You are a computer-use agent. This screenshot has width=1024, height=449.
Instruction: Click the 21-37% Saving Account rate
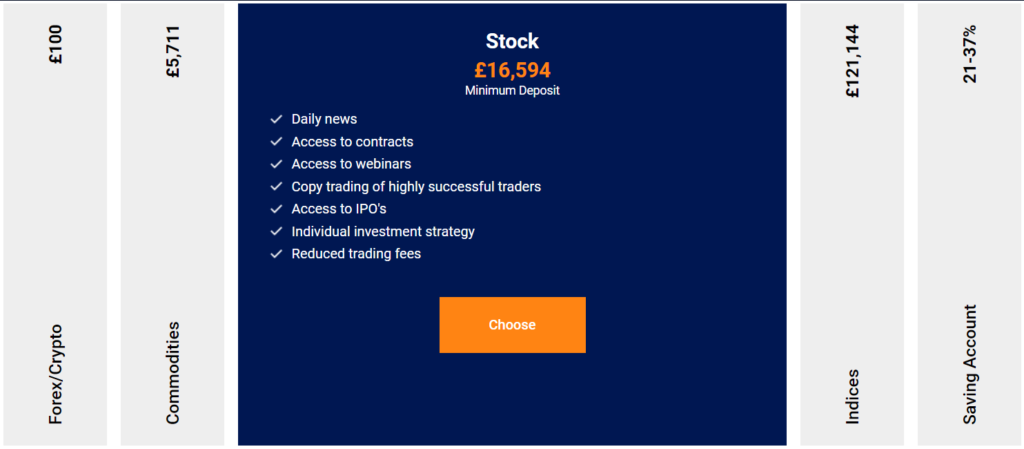tap(969, 53)
